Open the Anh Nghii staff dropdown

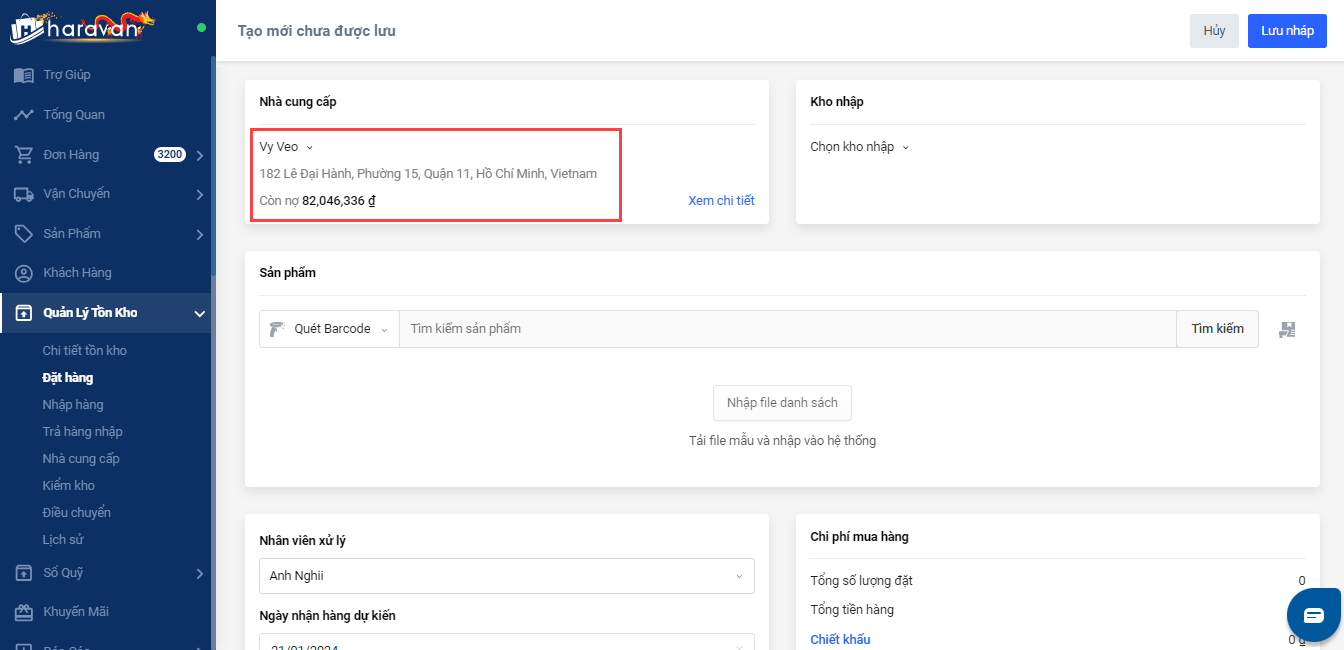coord(506,576)
